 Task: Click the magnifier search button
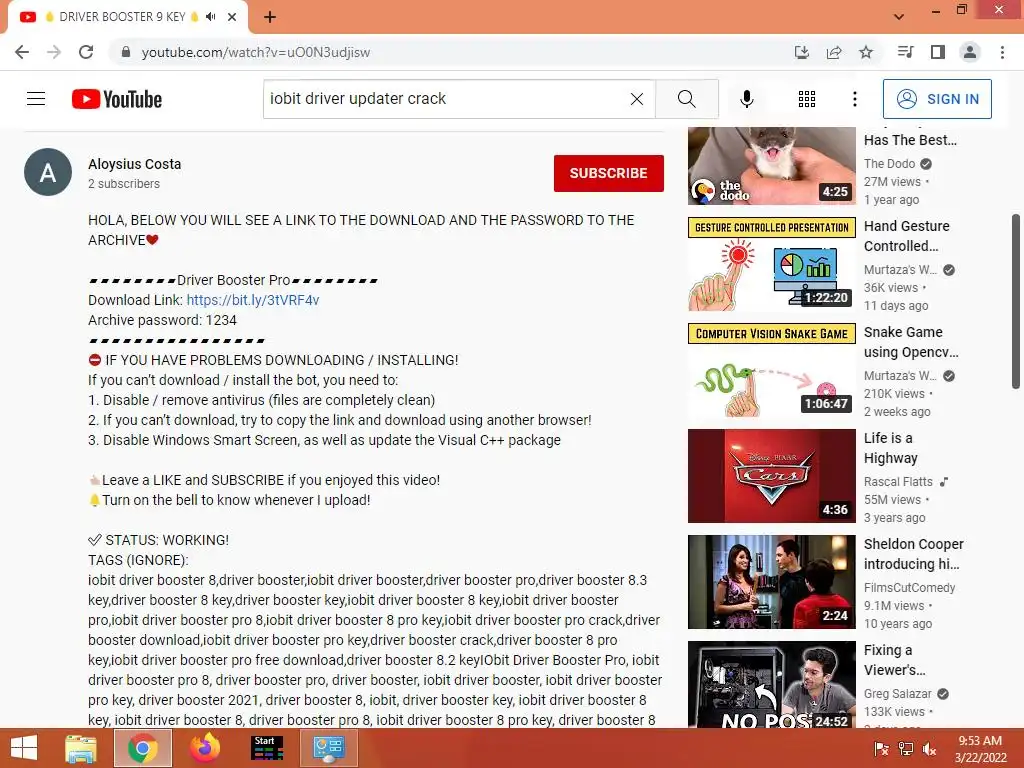tap(686, 99)
